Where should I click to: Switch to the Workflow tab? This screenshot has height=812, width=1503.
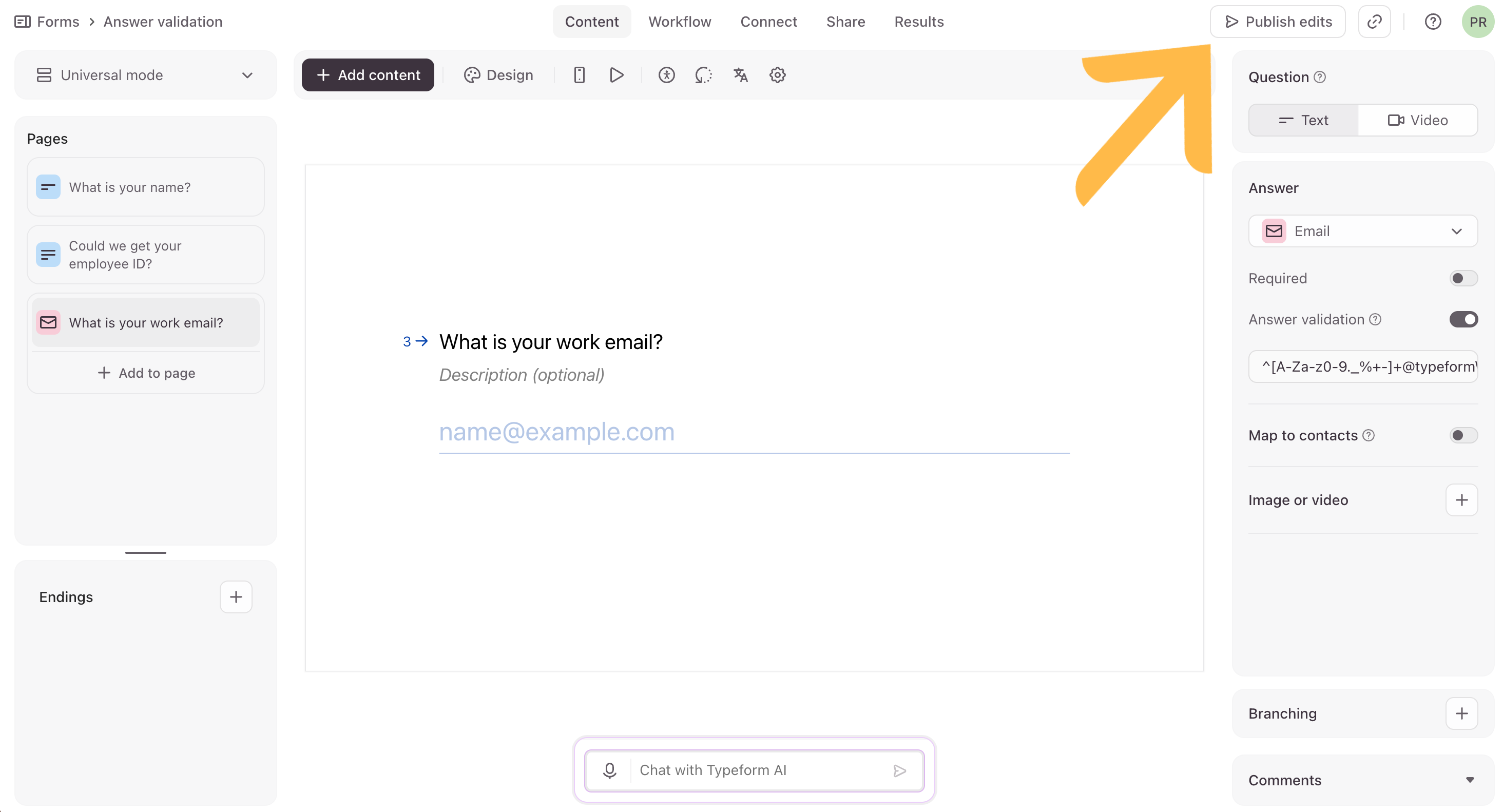pos(679,22)
